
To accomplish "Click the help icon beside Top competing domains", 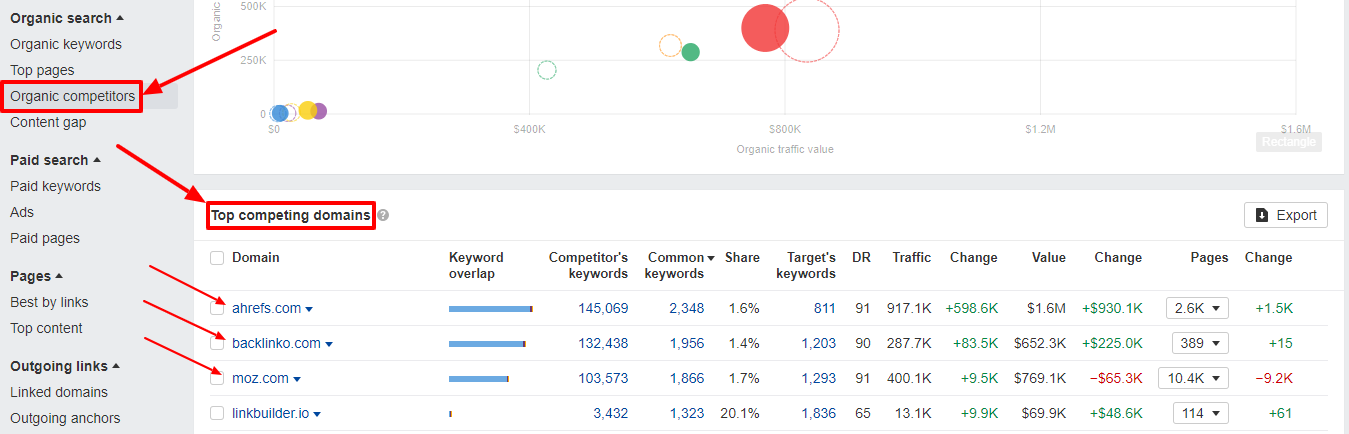I will [383, 215].
